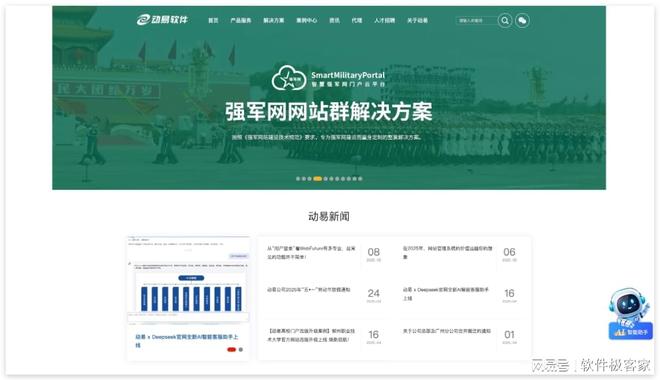The image size is (660, 380).
Task: Open the 关于动易 menu item
Action: [417, 20]
